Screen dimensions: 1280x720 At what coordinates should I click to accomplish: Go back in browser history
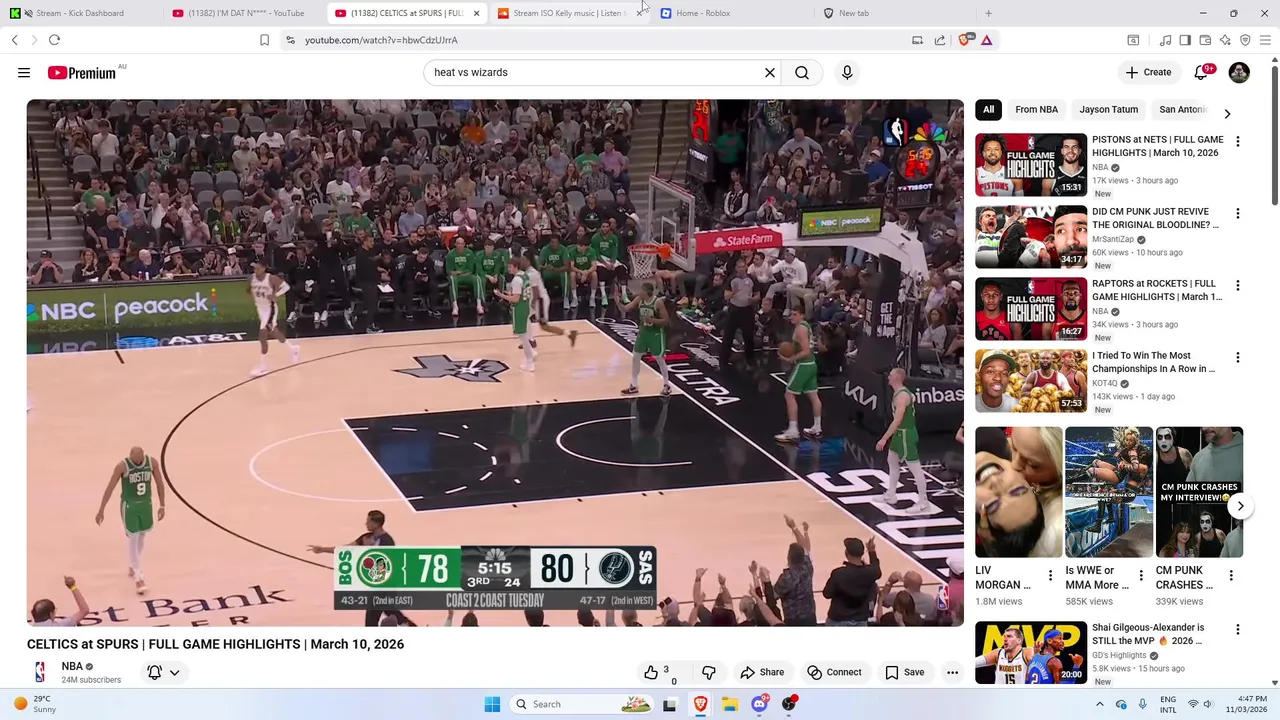coord(15,40)
